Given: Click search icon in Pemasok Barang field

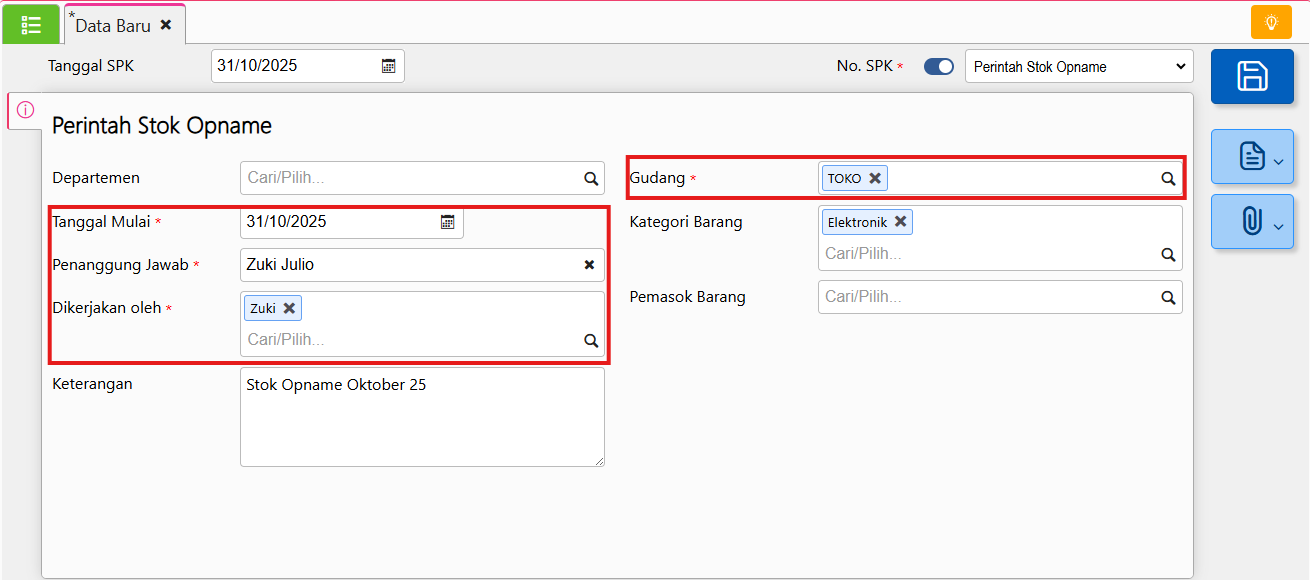Looking at the screenshot, I should click(x=1167, y=297).
